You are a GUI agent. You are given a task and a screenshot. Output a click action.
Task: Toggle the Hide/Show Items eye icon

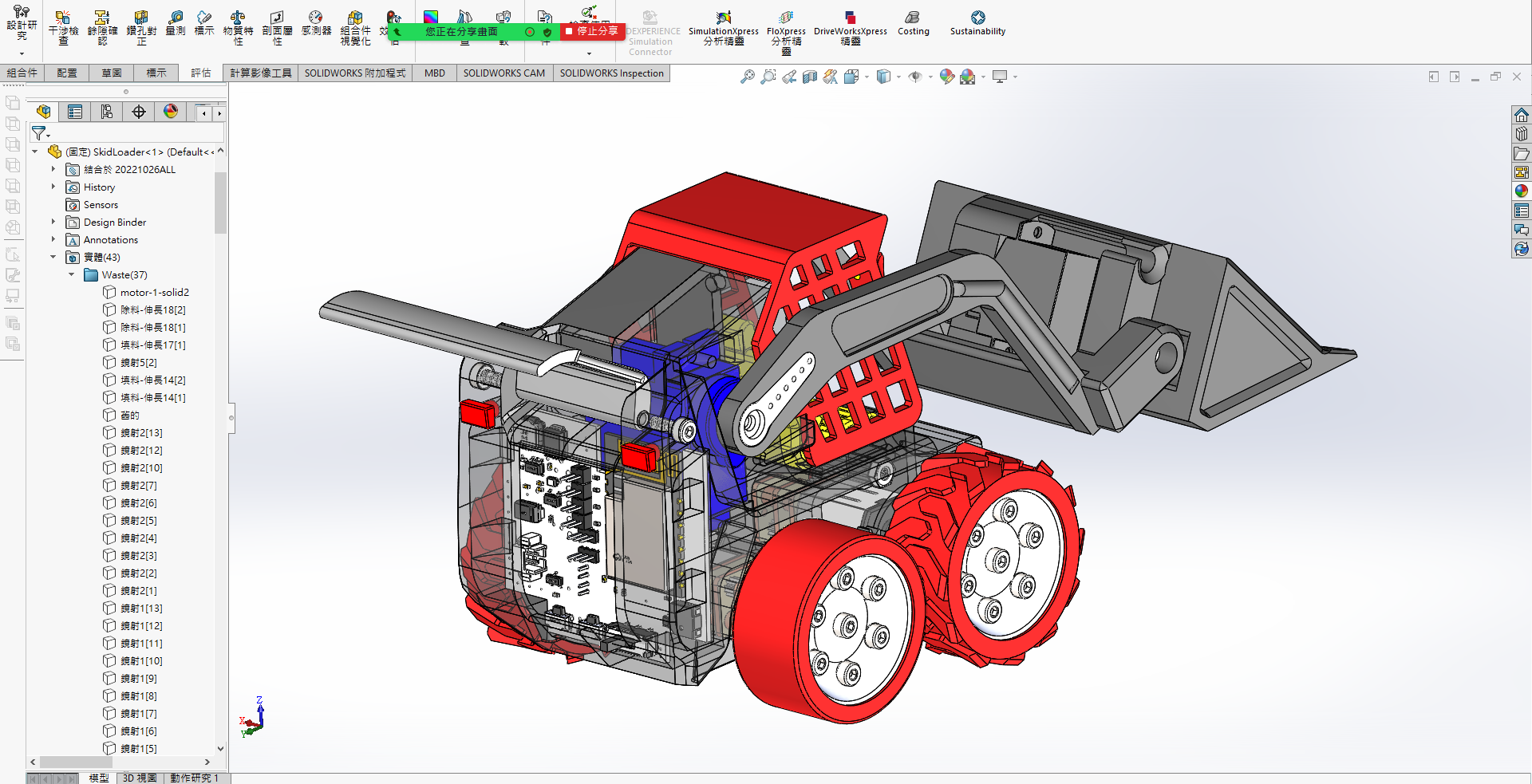tap(915, 77)
